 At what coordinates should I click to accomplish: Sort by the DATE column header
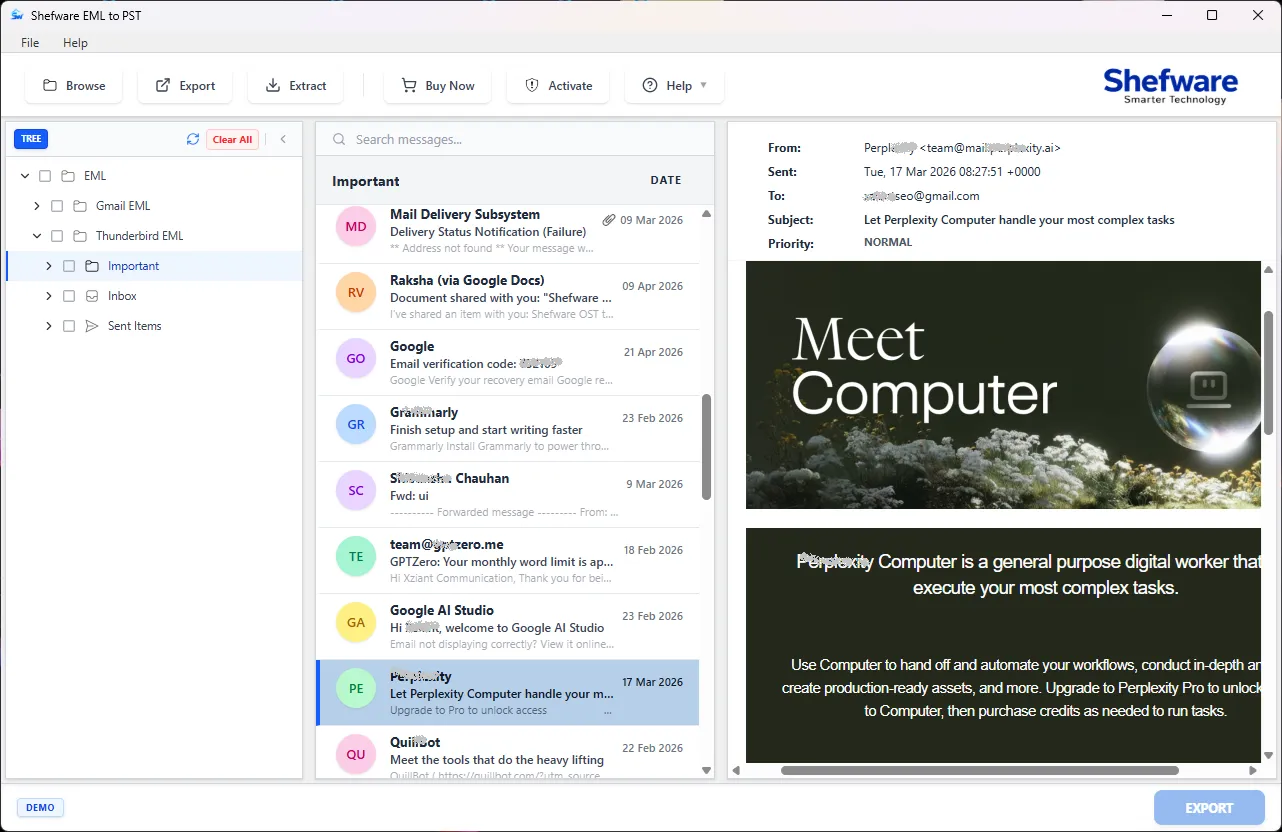click(x=666, y=181)
